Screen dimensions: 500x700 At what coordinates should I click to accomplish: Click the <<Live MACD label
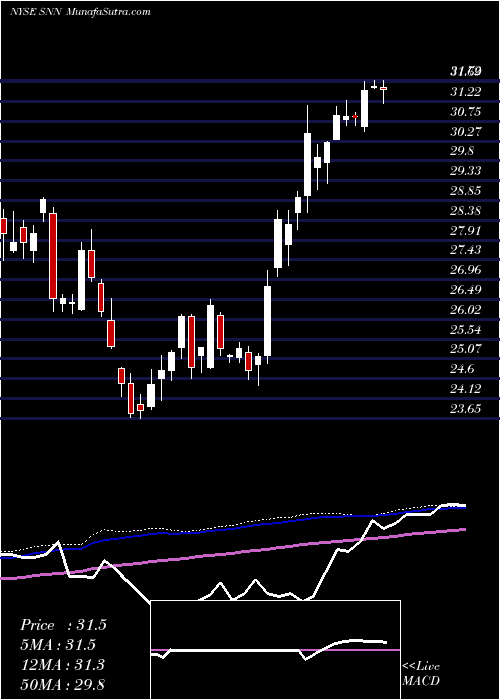click(x=421, y=674)
